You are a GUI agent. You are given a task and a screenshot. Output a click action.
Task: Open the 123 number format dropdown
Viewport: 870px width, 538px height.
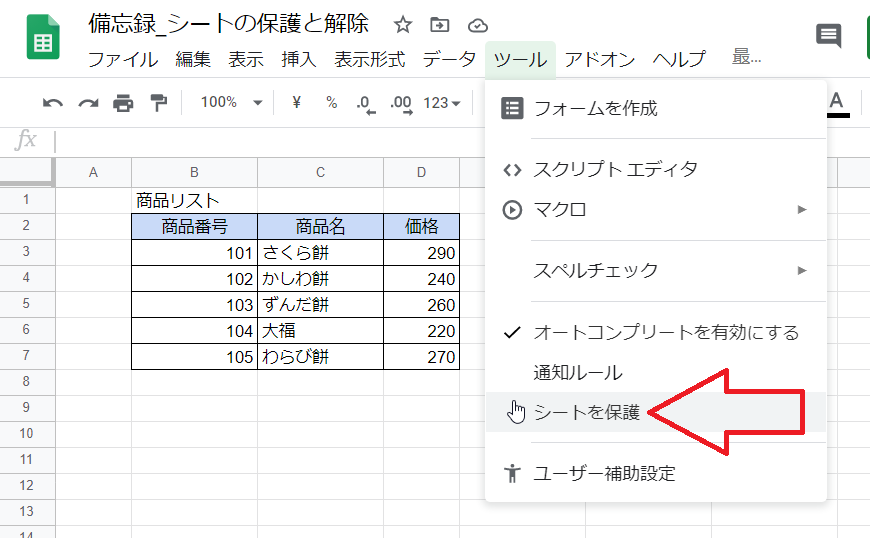pos(442,103)
